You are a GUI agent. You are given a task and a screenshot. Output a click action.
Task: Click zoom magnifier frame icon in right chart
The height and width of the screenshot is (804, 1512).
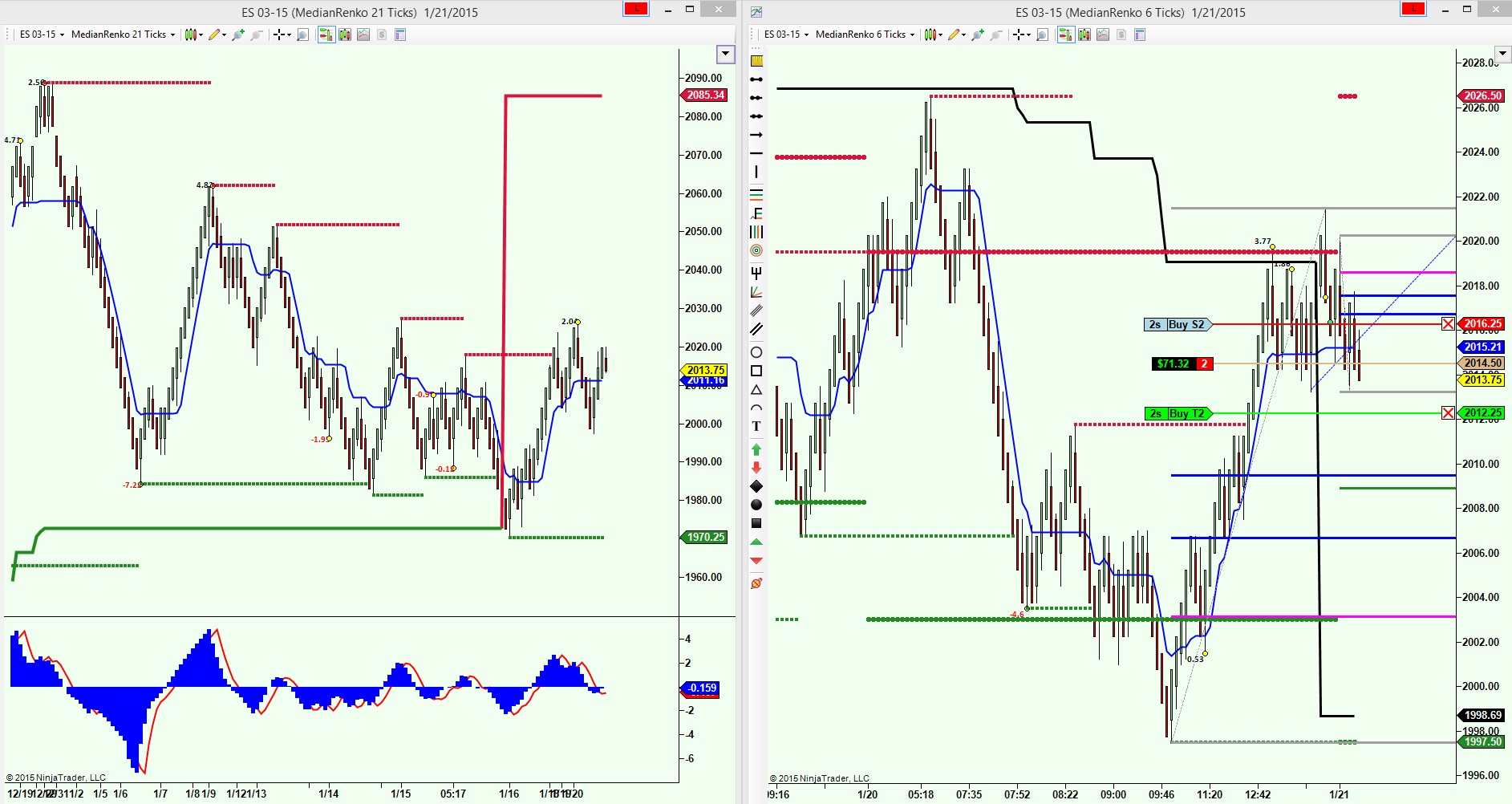pyautogui.click(x=1042, y=35)
